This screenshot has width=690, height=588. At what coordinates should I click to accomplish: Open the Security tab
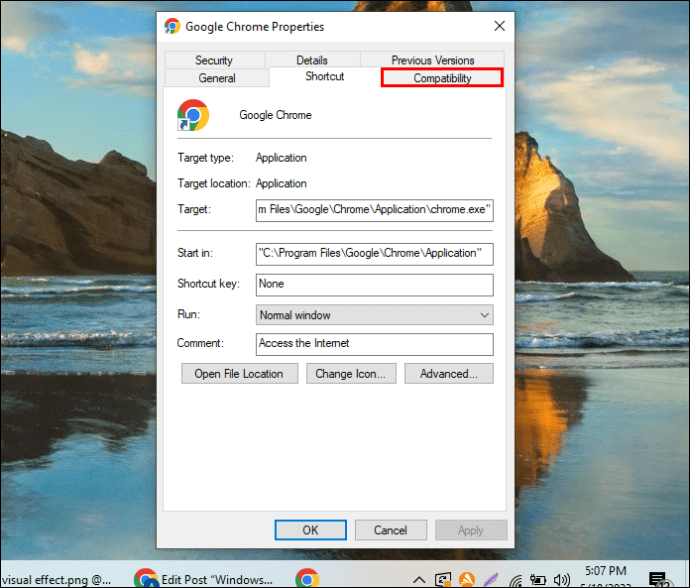pos(214,60)
